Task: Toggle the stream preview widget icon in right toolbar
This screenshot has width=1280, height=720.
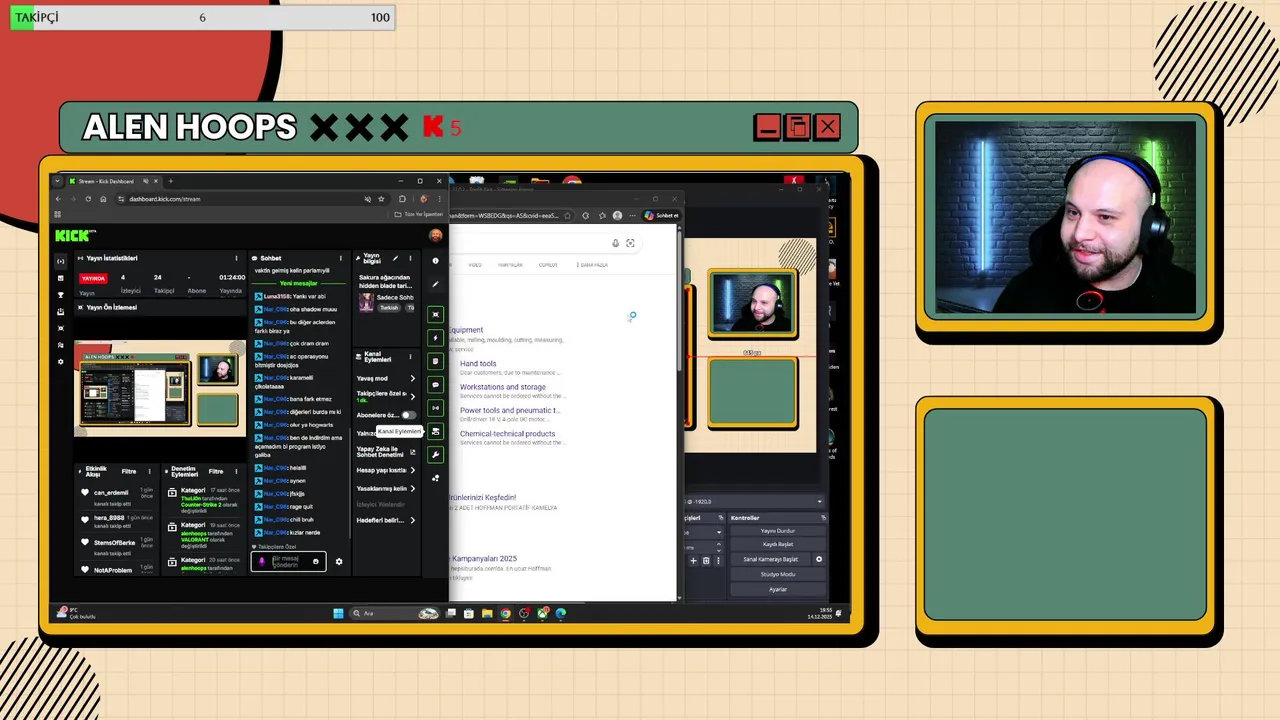Action: (435, 314)
